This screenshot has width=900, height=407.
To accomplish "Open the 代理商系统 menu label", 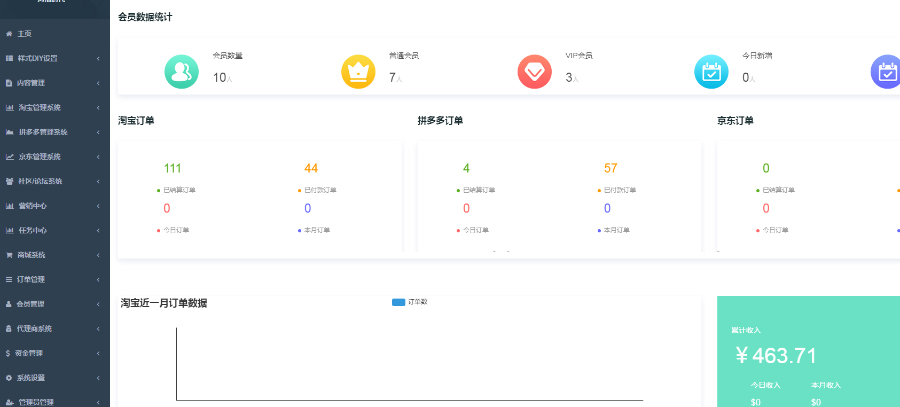I will point(34,329).
